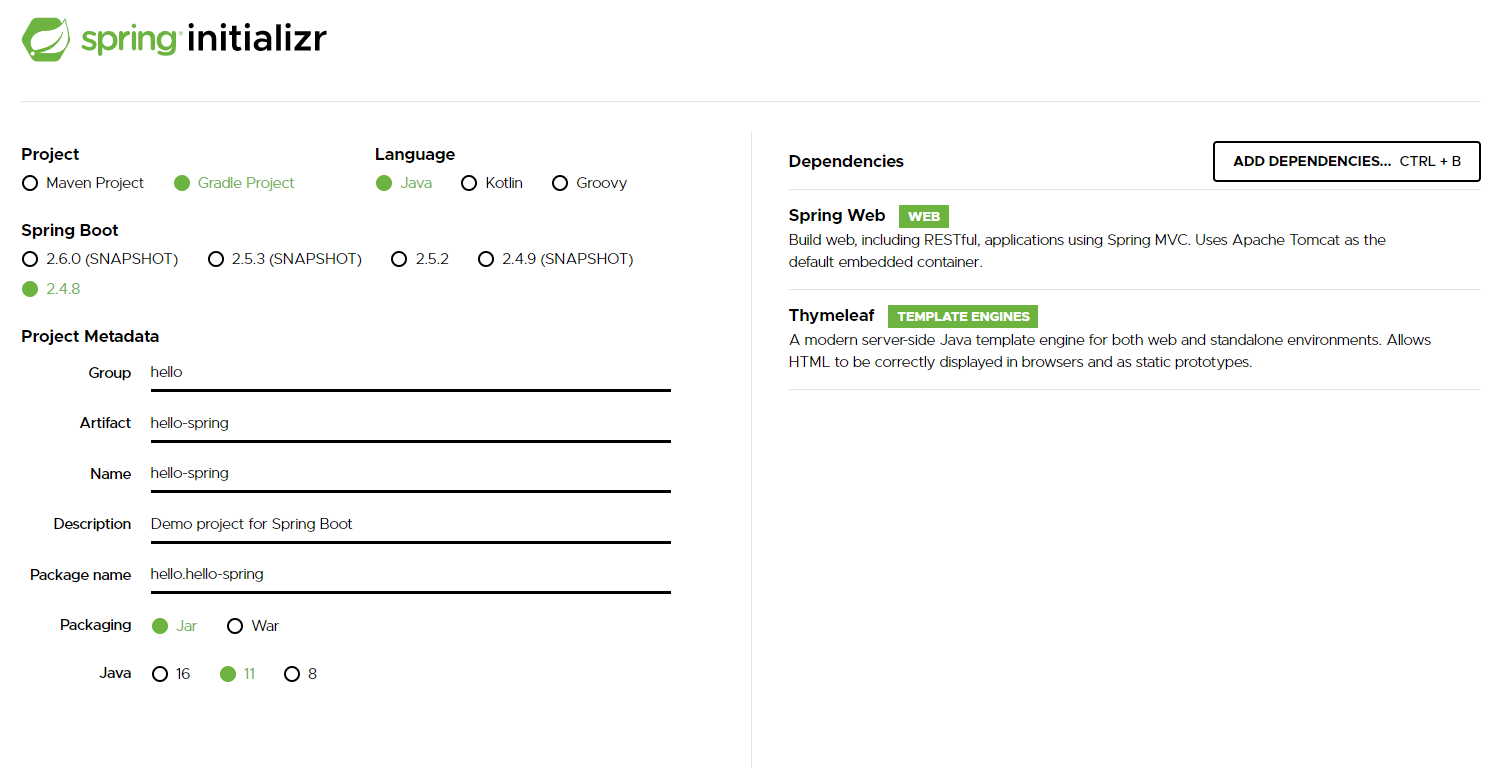Click the Language section heading
The height and width of the screenshot is (768, 1509).
point(415,154)
